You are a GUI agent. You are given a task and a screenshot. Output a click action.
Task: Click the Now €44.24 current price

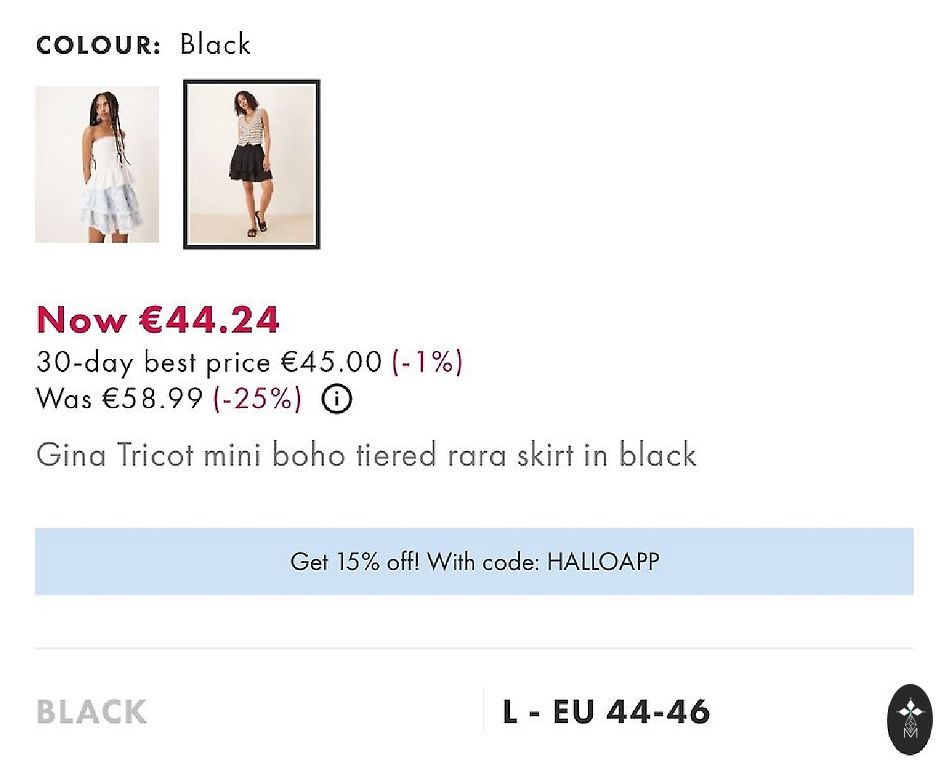coord(158,320)
